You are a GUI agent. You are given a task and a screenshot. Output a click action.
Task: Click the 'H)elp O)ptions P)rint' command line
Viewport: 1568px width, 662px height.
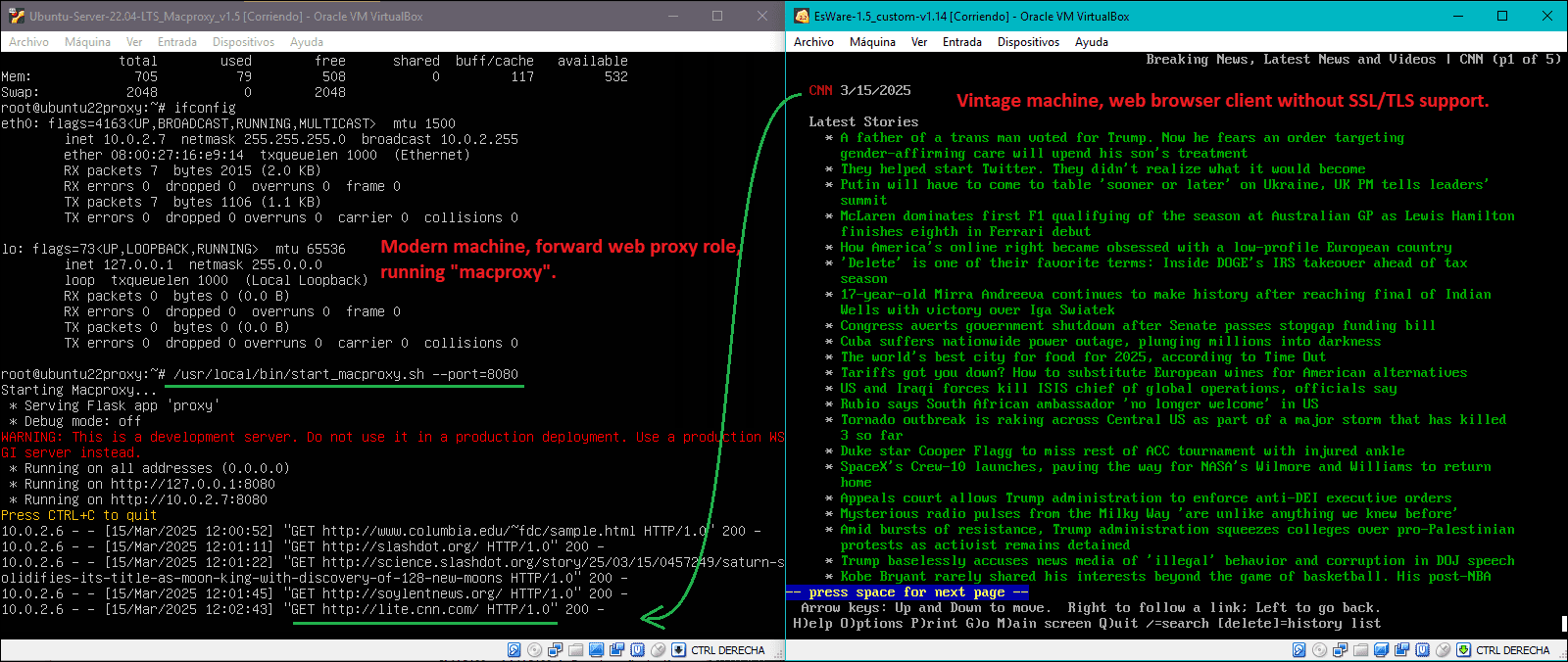(1087, 623)
